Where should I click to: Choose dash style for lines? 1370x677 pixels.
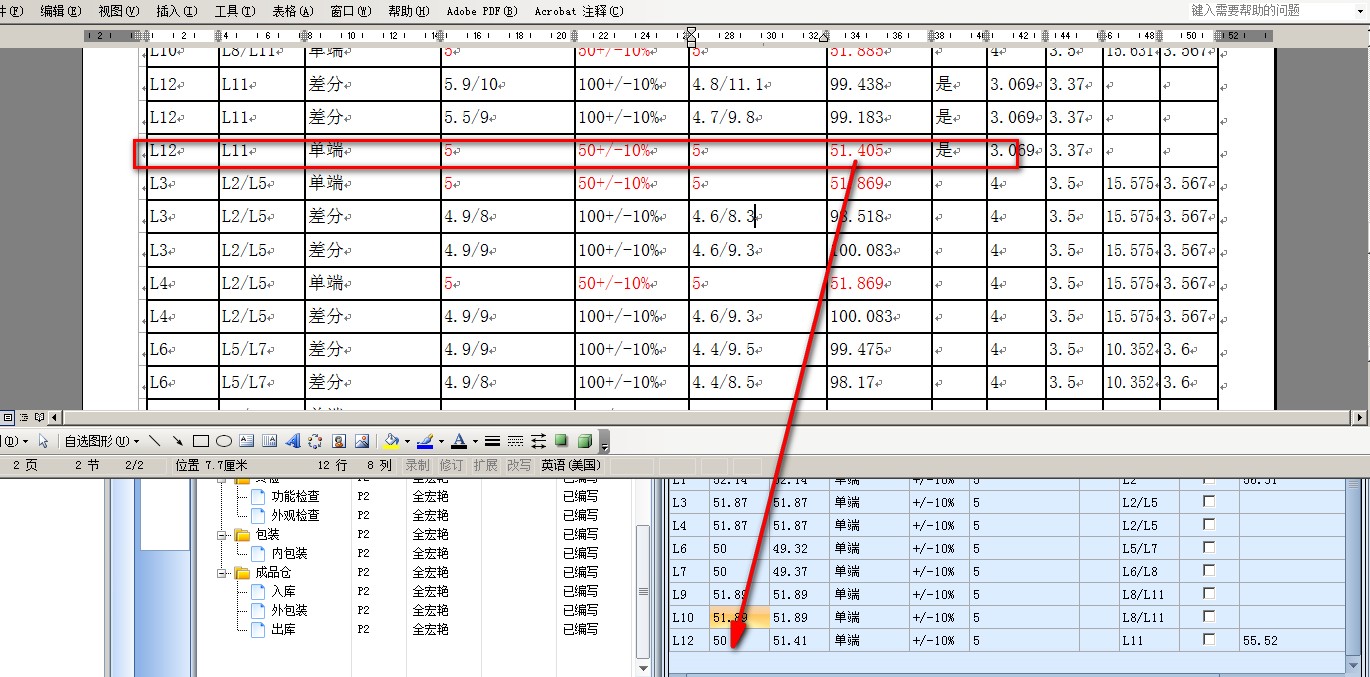515,441
